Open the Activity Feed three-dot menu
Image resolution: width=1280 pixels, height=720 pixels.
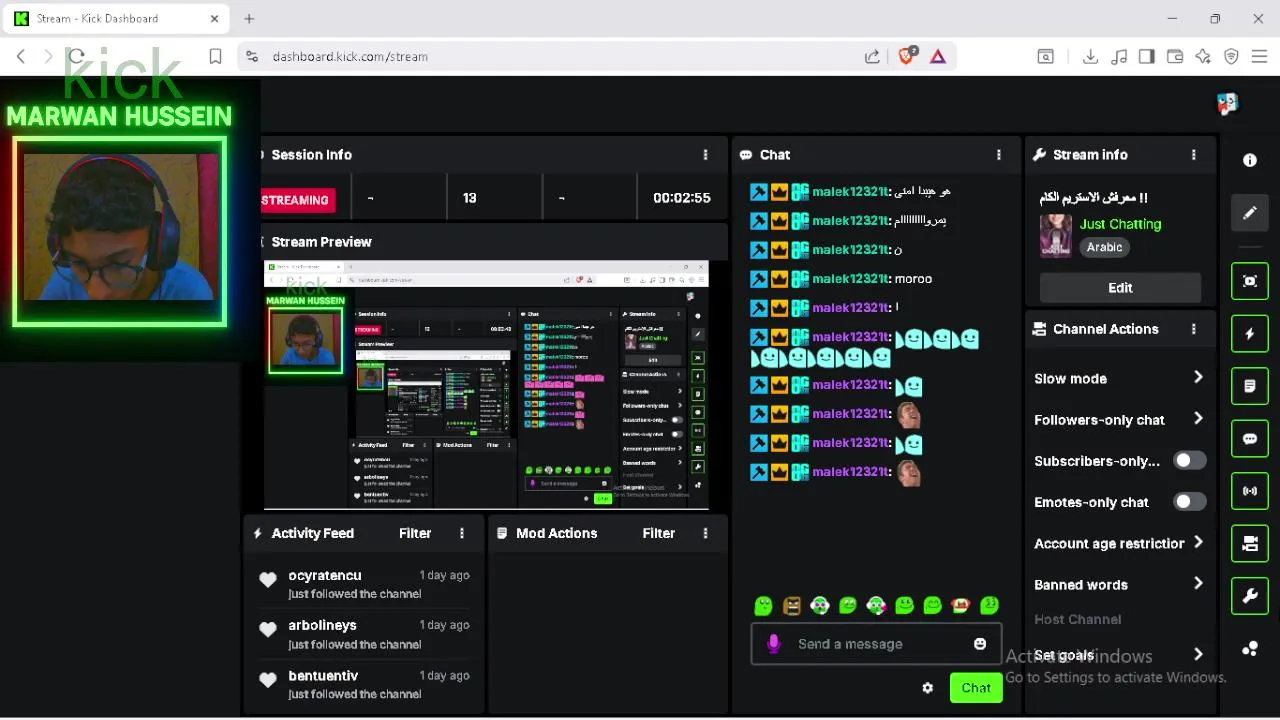tap(461, 533)
